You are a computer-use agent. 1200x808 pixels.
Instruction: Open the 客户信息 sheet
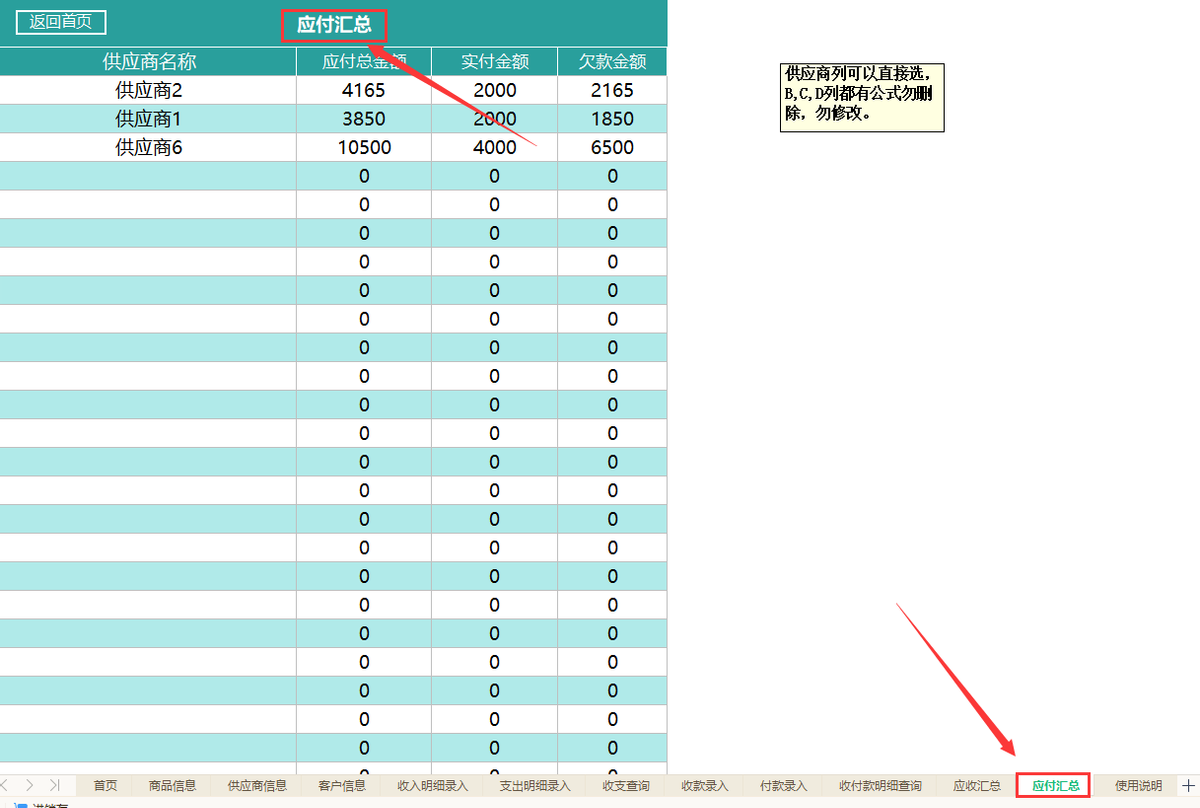pyautogui.click(x=340, y=785)
